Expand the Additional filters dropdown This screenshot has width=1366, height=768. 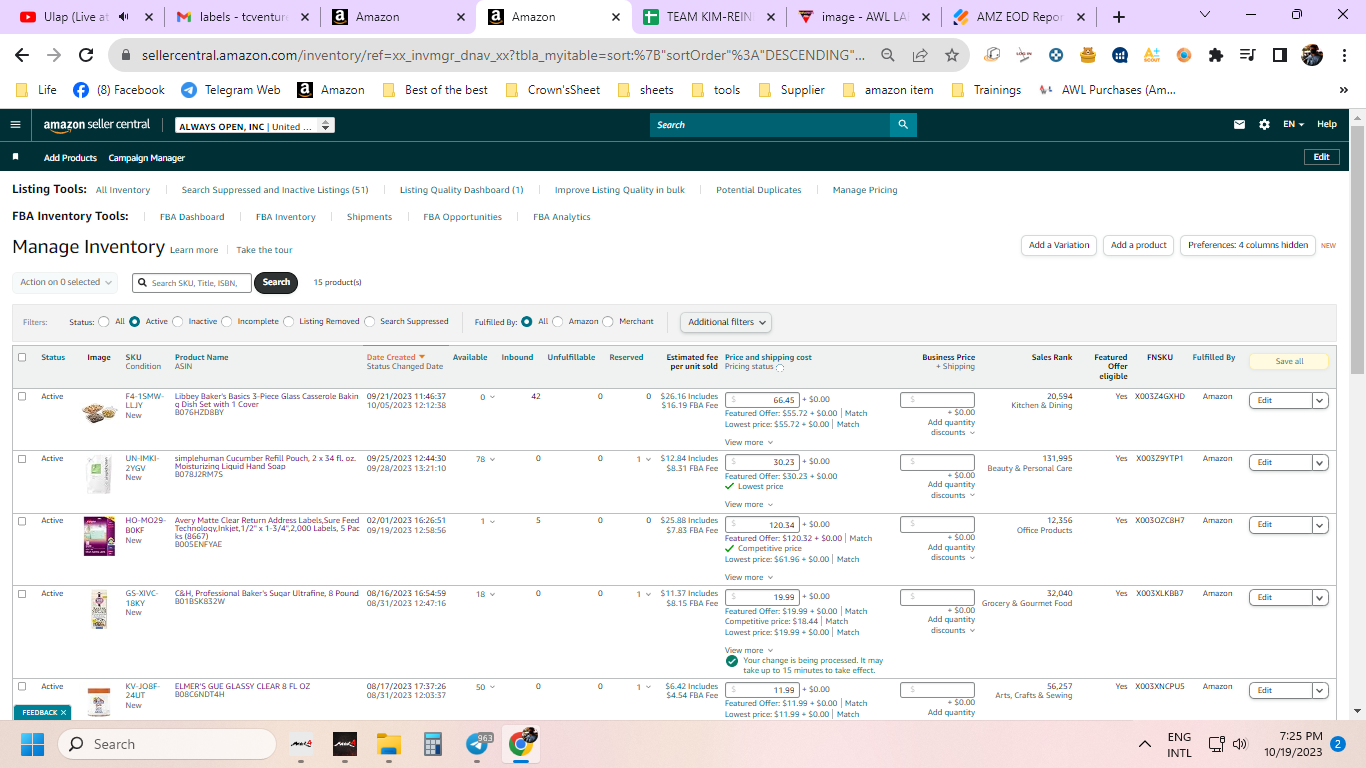pos(726,322)
